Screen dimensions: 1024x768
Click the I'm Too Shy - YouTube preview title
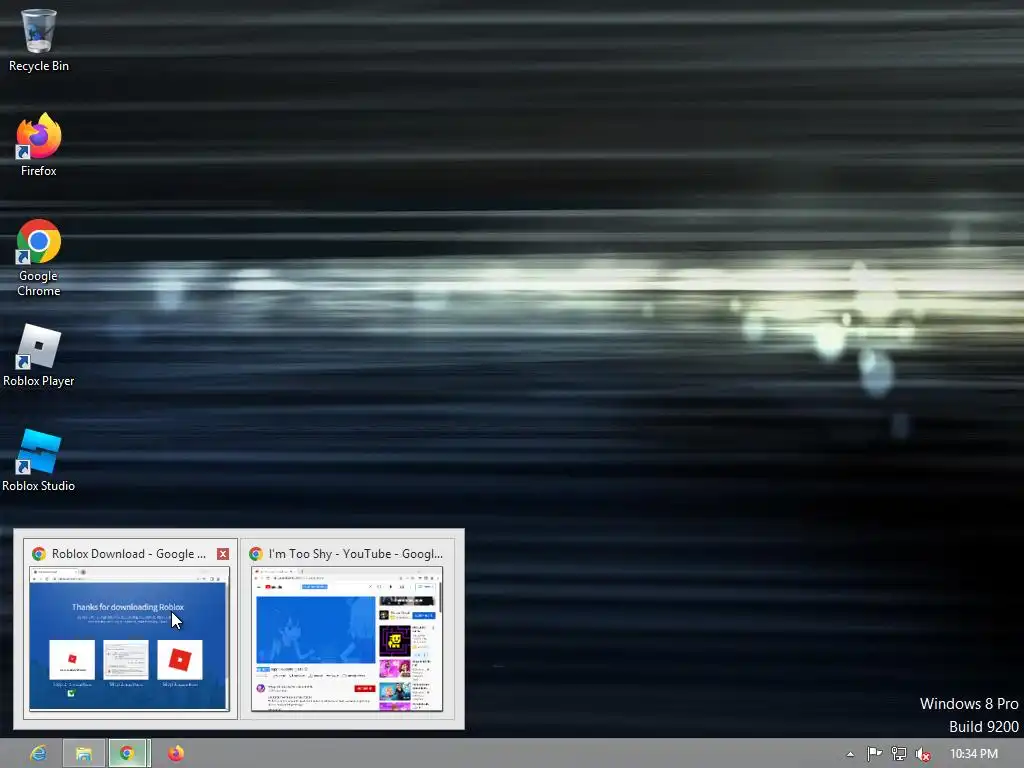[355, 554]
